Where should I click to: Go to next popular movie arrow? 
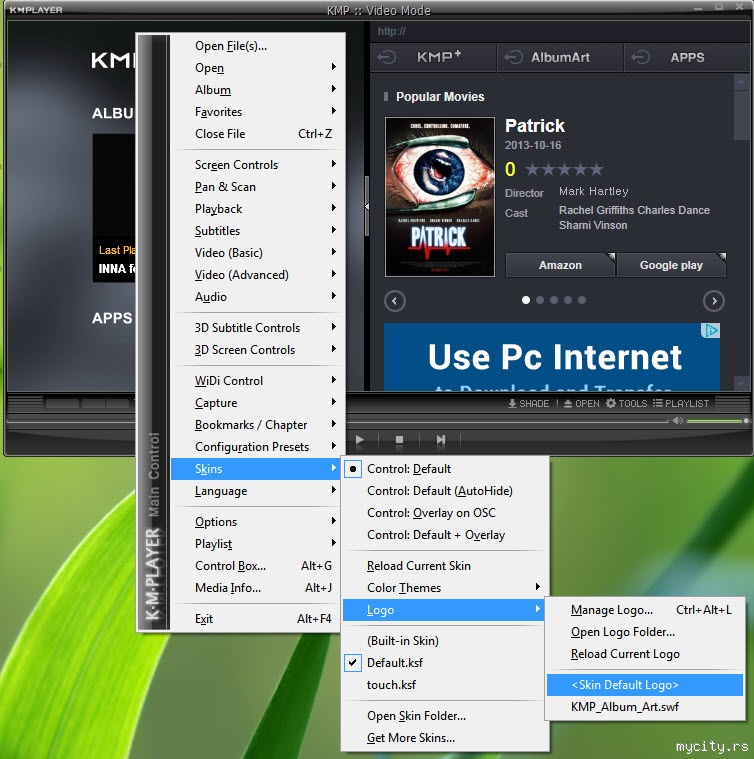point(714,301)
